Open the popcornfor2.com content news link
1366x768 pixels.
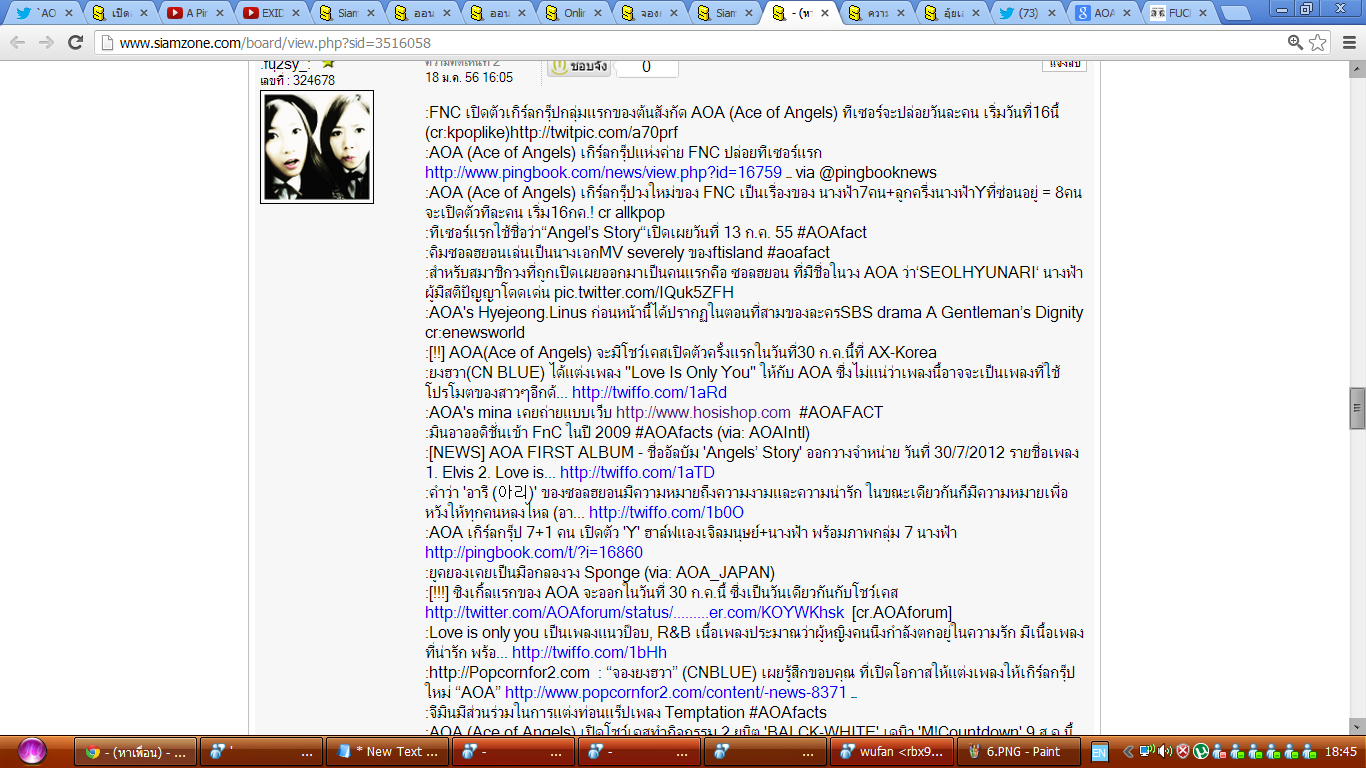676,692
